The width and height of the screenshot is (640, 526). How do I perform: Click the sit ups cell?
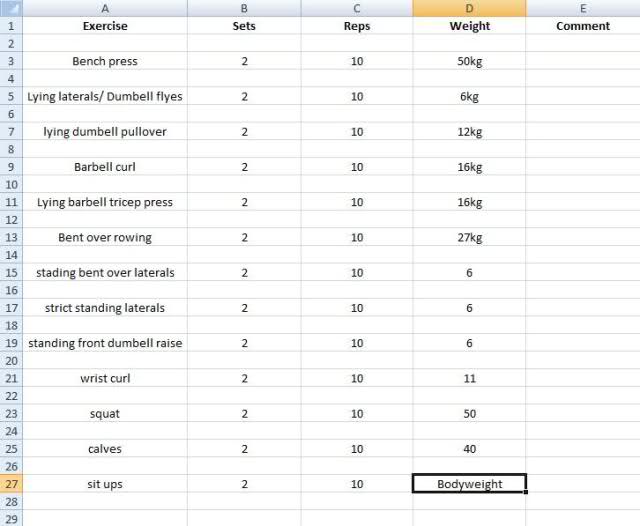point(105,484)
